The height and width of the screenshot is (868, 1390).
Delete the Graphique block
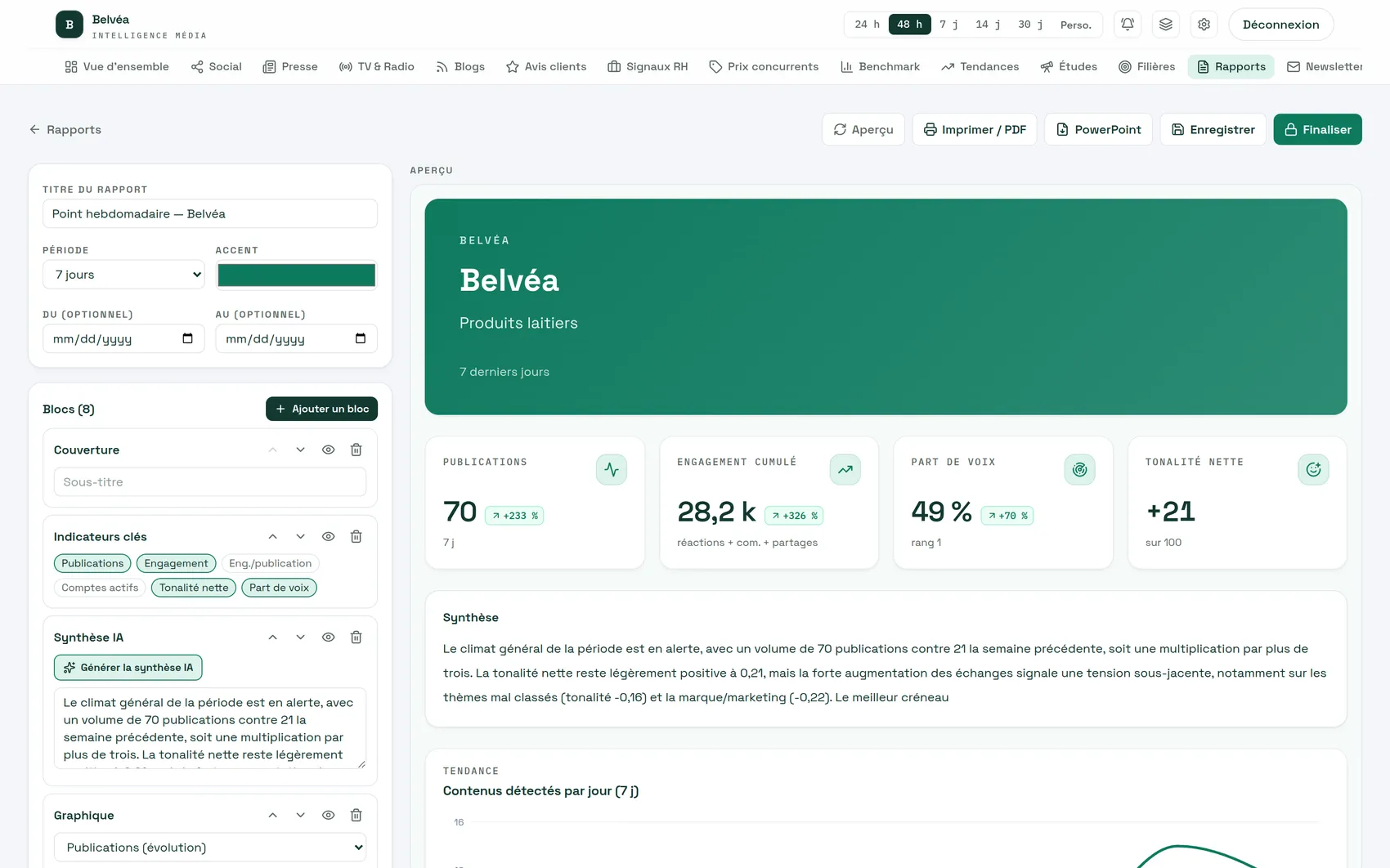356,815
